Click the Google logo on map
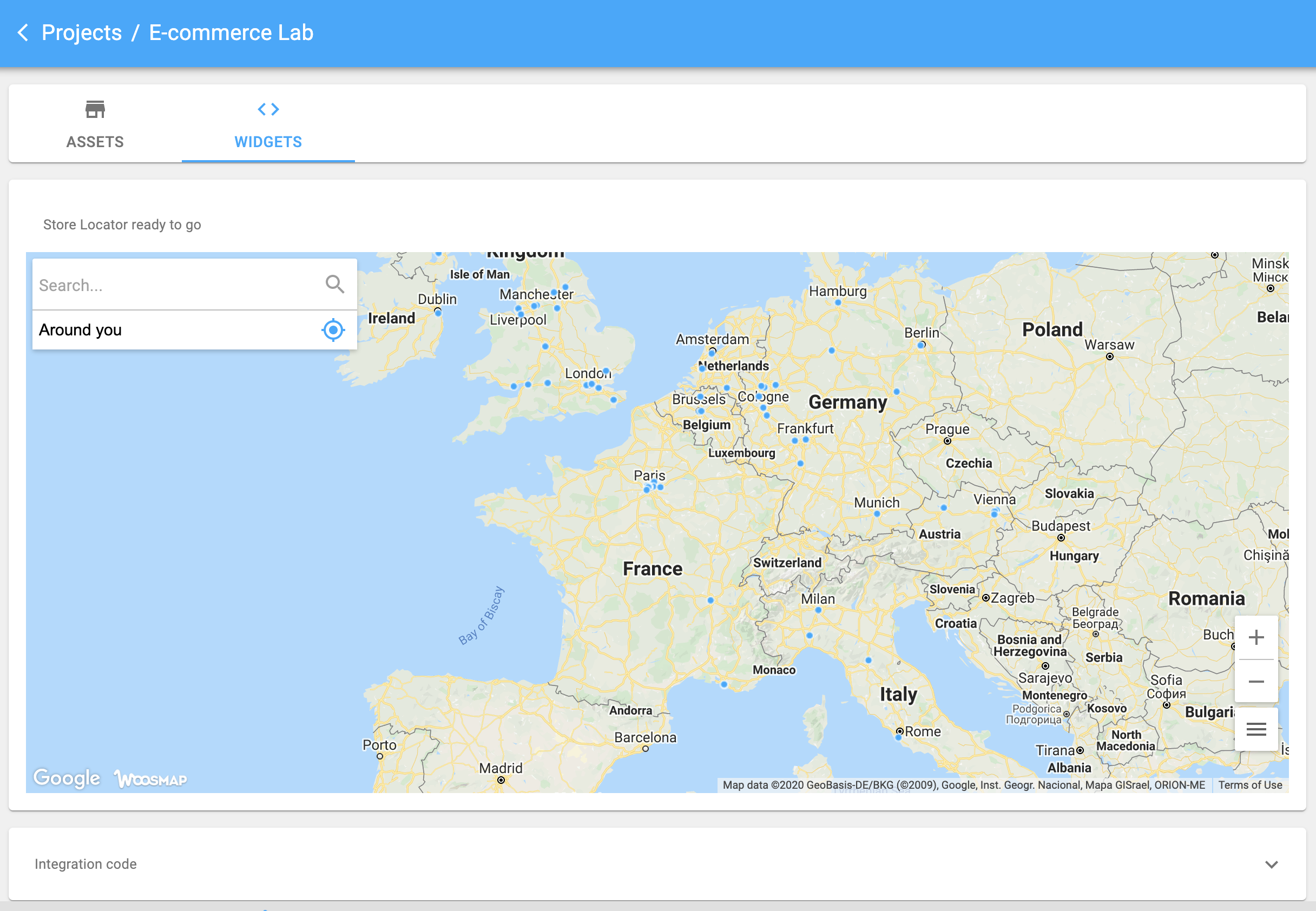The image size is (1316, 911). click(x=67, y=777)
